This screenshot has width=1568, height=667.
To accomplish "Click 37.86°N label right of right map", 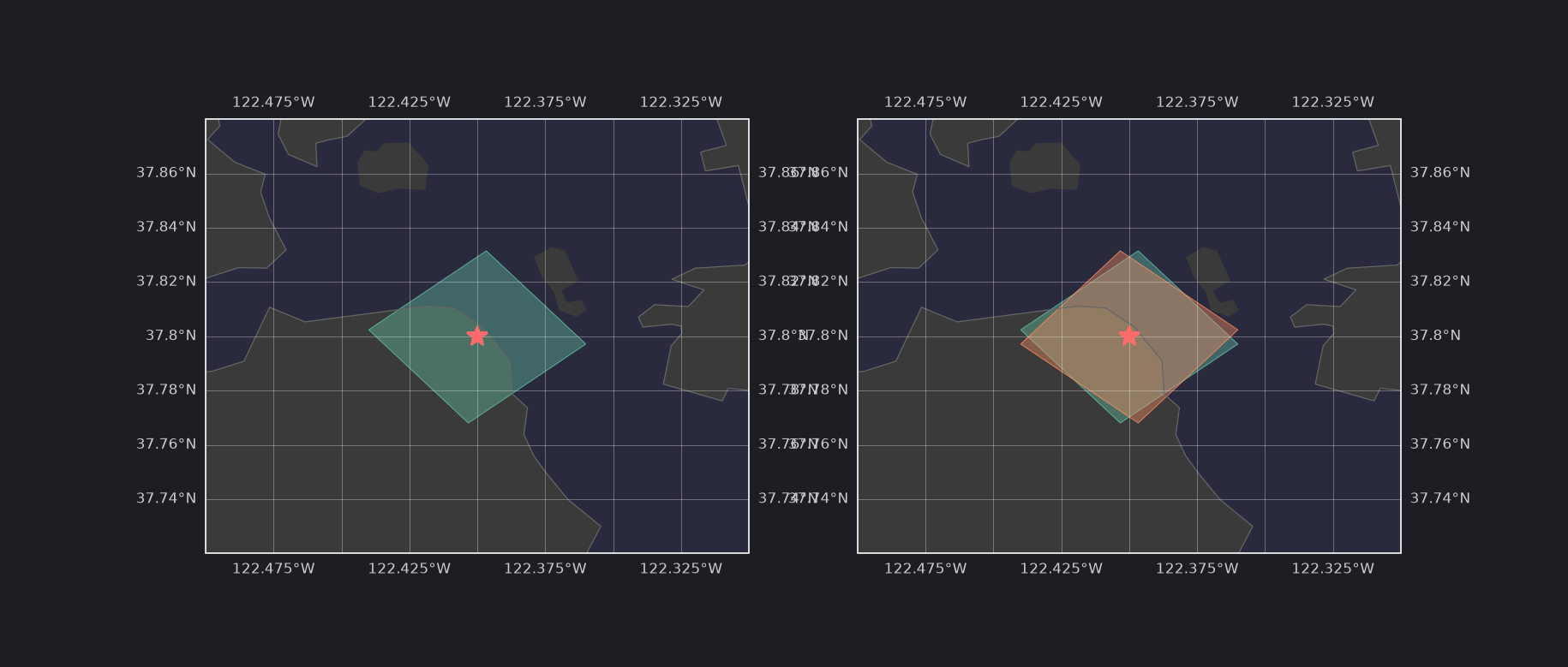I will (1440, 173).
